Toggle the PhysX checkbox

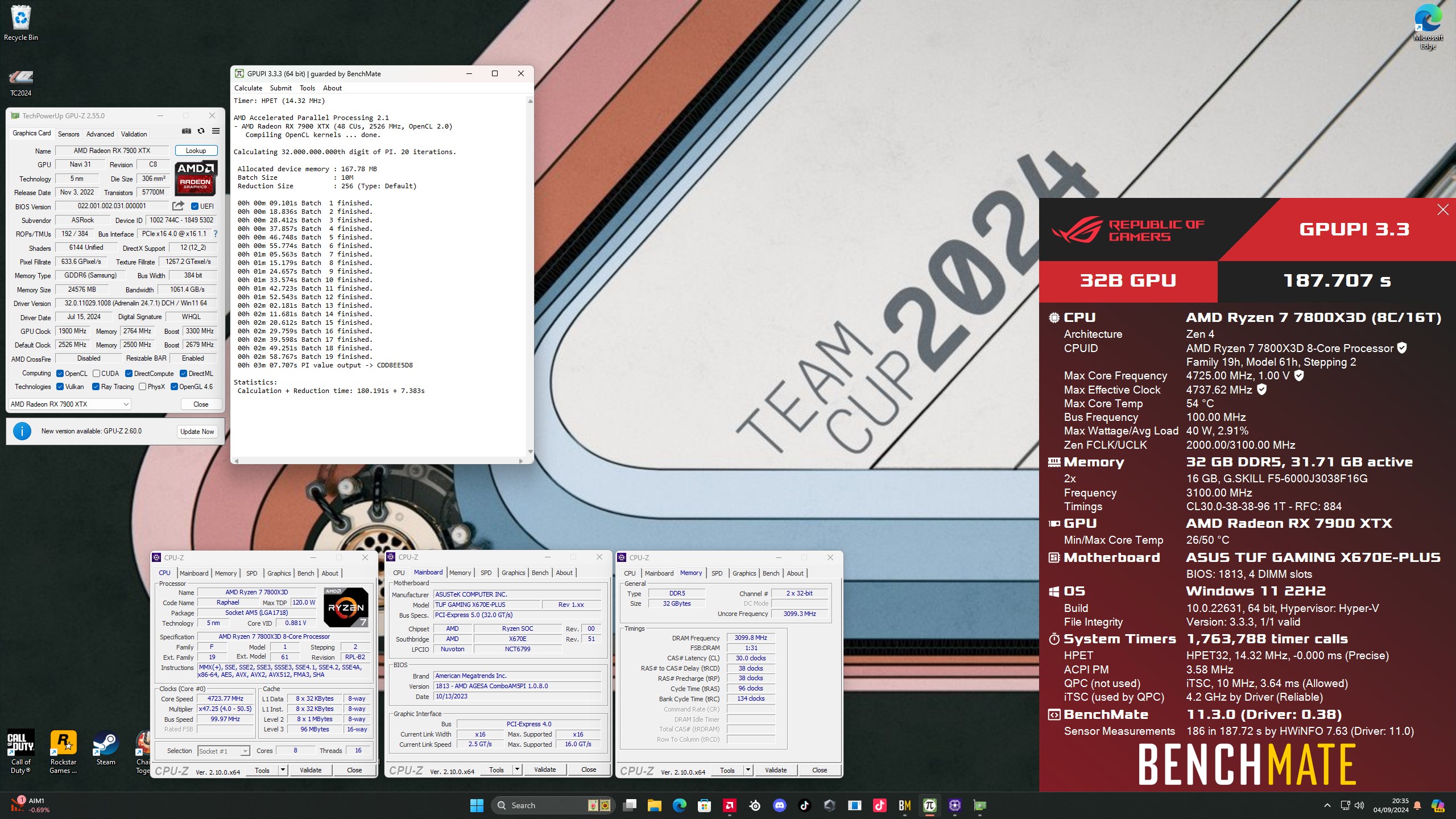point(142,387)
